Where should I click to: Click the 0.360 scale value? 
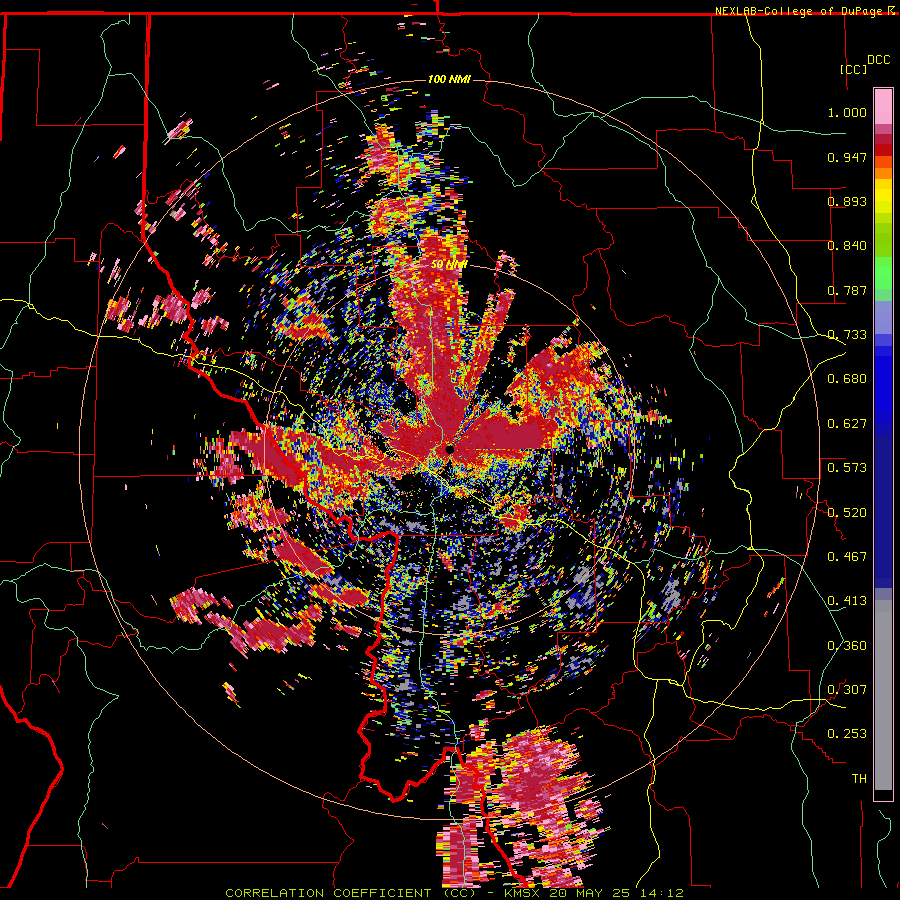[x=847, y=646]
